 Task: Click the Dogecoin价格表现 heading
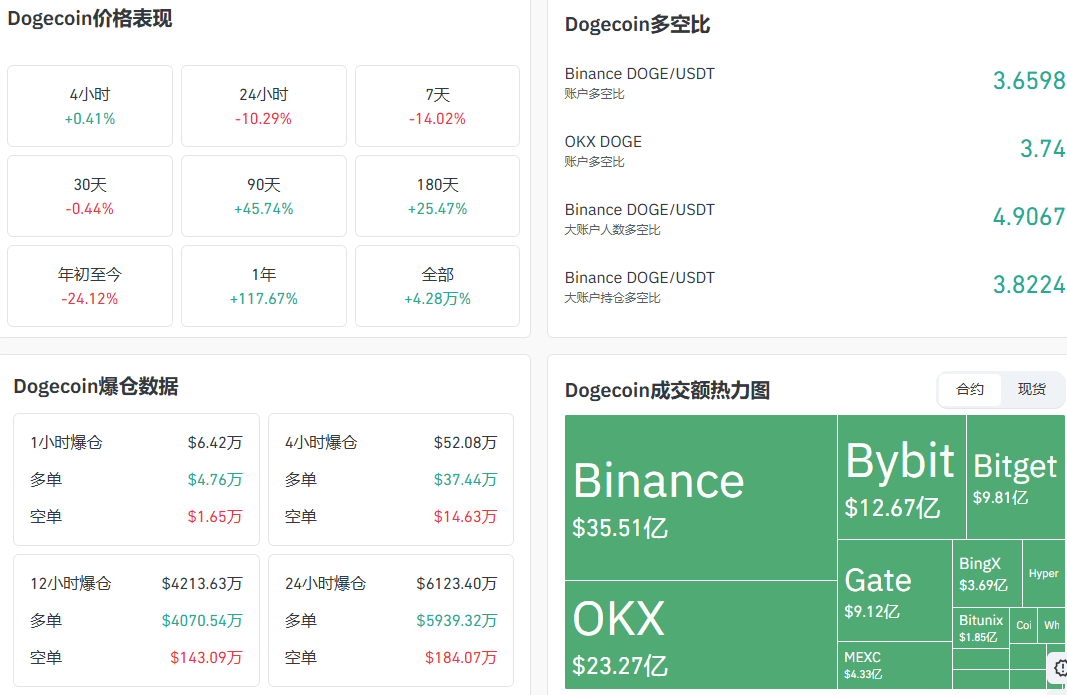coord(90,18)
